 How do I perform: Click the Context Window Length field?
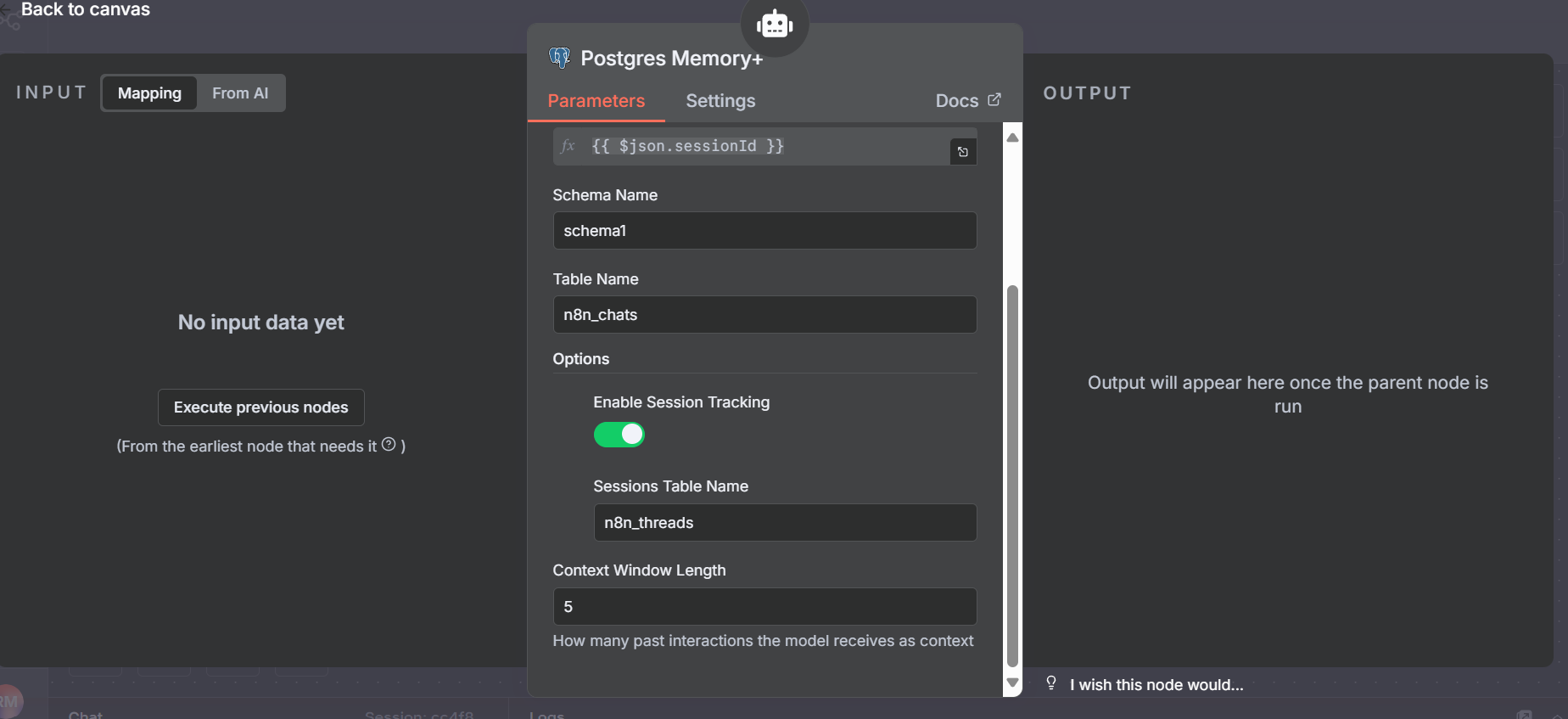click(764, 607)
